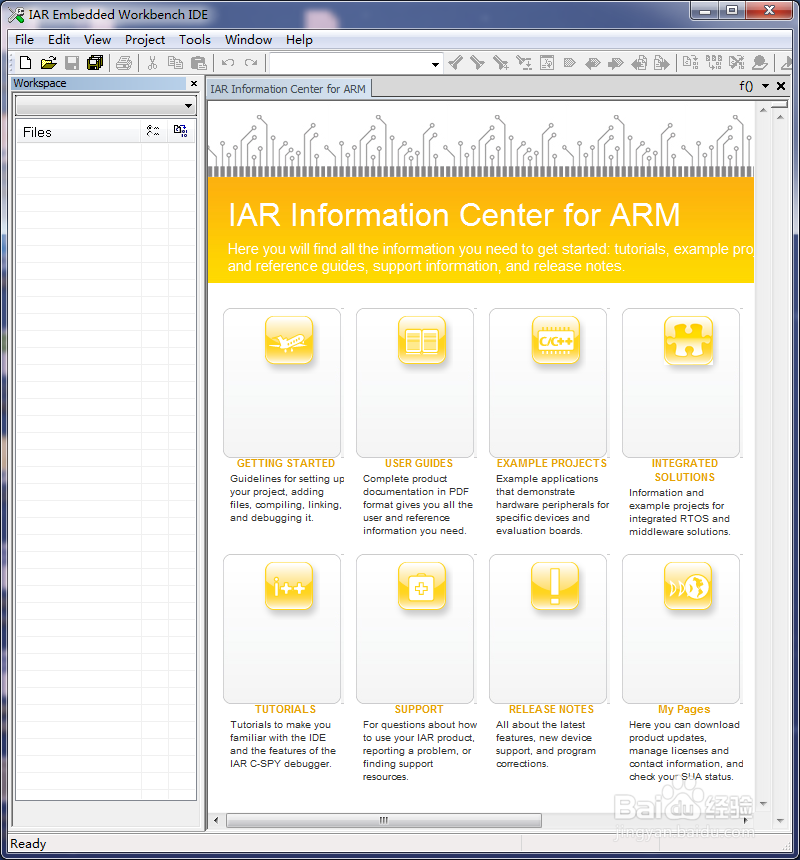Click the GETTING STARTED link text
The width and height of the screenshot is (800, 860).
(286, 463)
